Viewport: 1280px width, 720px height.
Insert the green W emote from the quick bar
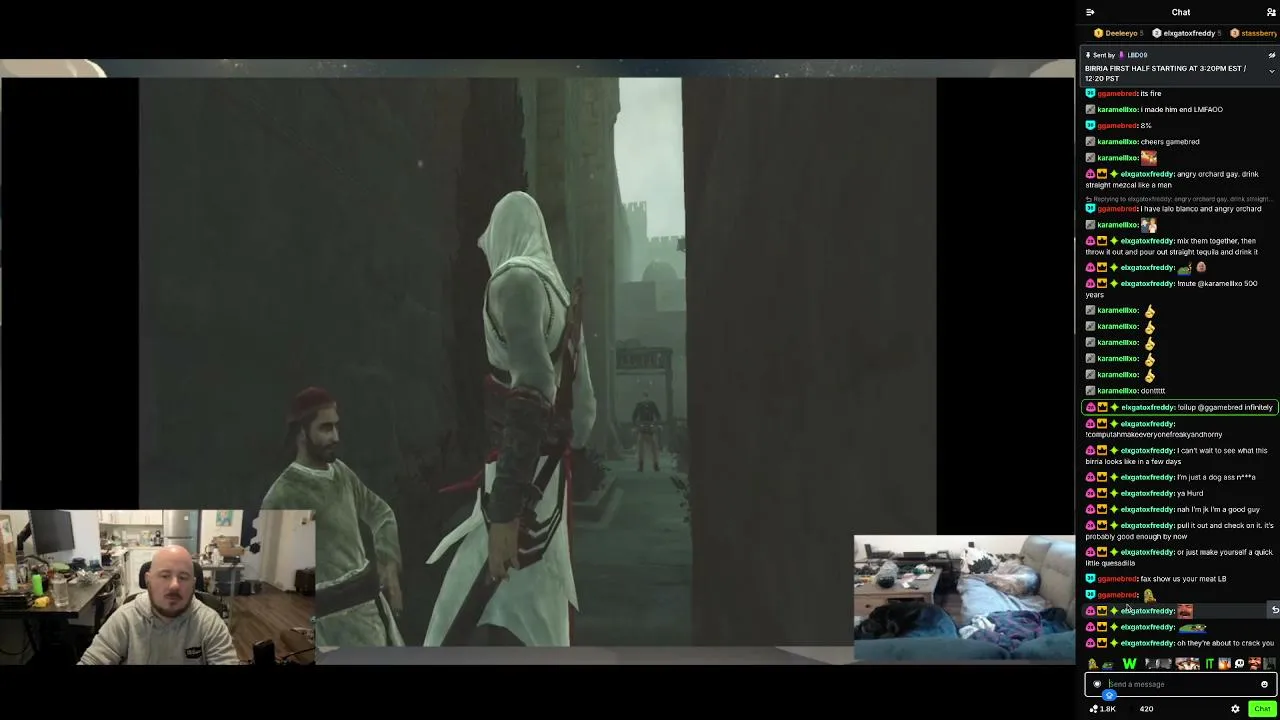[x=1129, y=663]
